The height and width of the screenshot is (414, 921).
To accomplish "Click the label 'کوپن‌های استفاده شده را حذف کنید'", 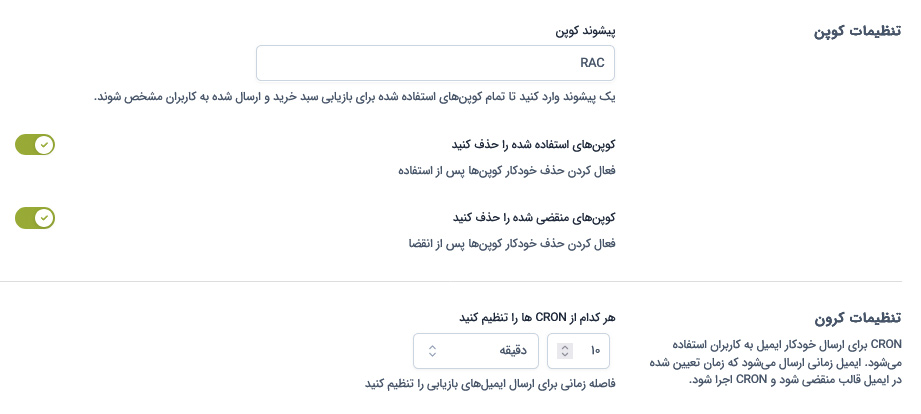I will pos(533,144).
